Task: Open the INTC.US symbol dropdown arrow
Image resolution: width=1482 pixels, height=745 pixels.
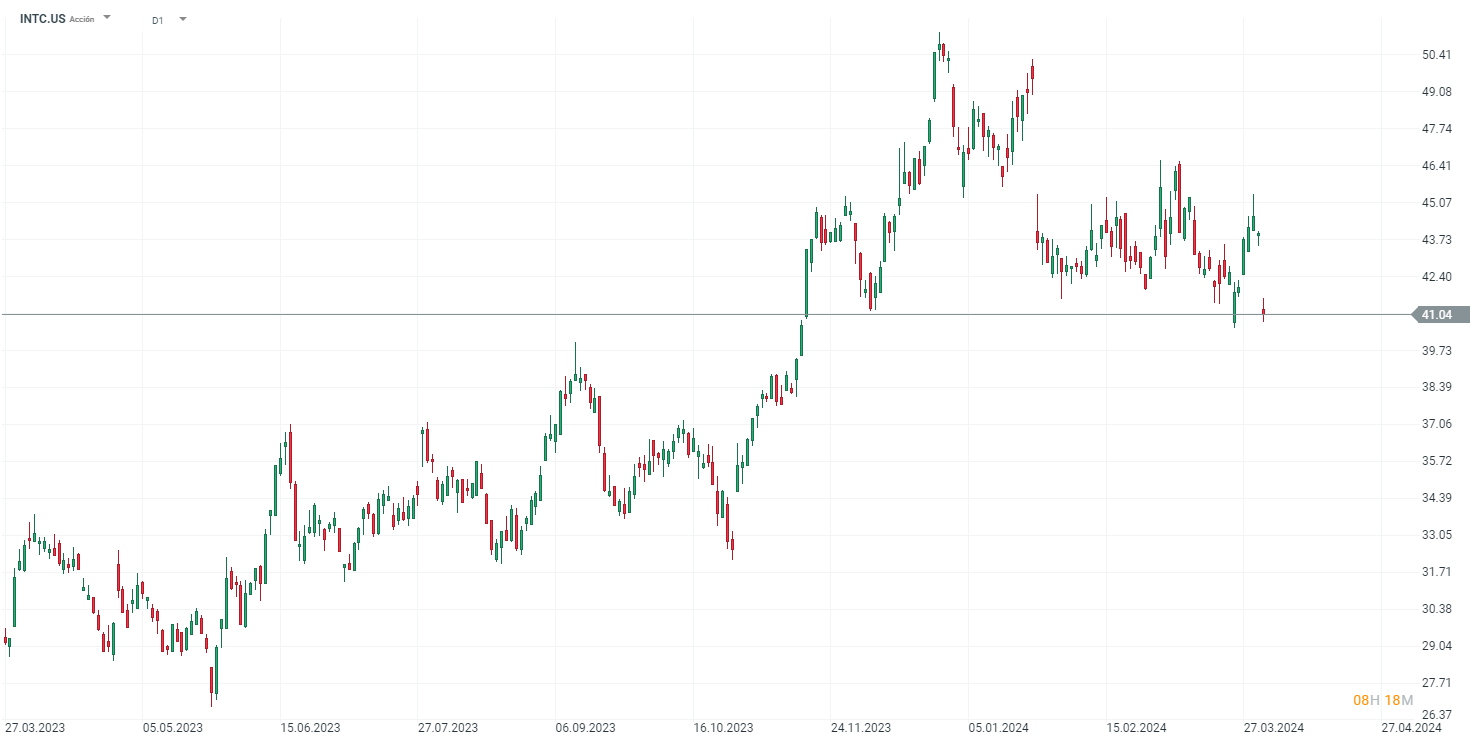Action: [107, 19]
